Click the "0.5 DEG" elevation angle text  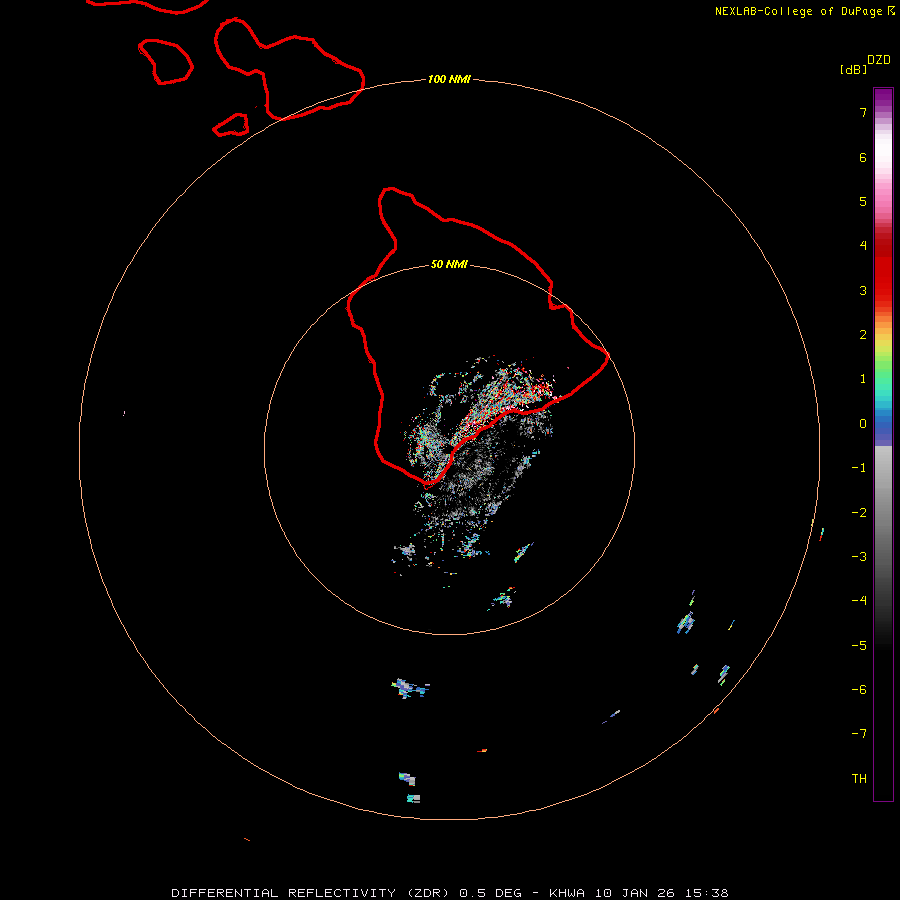[x=490, y=893]
